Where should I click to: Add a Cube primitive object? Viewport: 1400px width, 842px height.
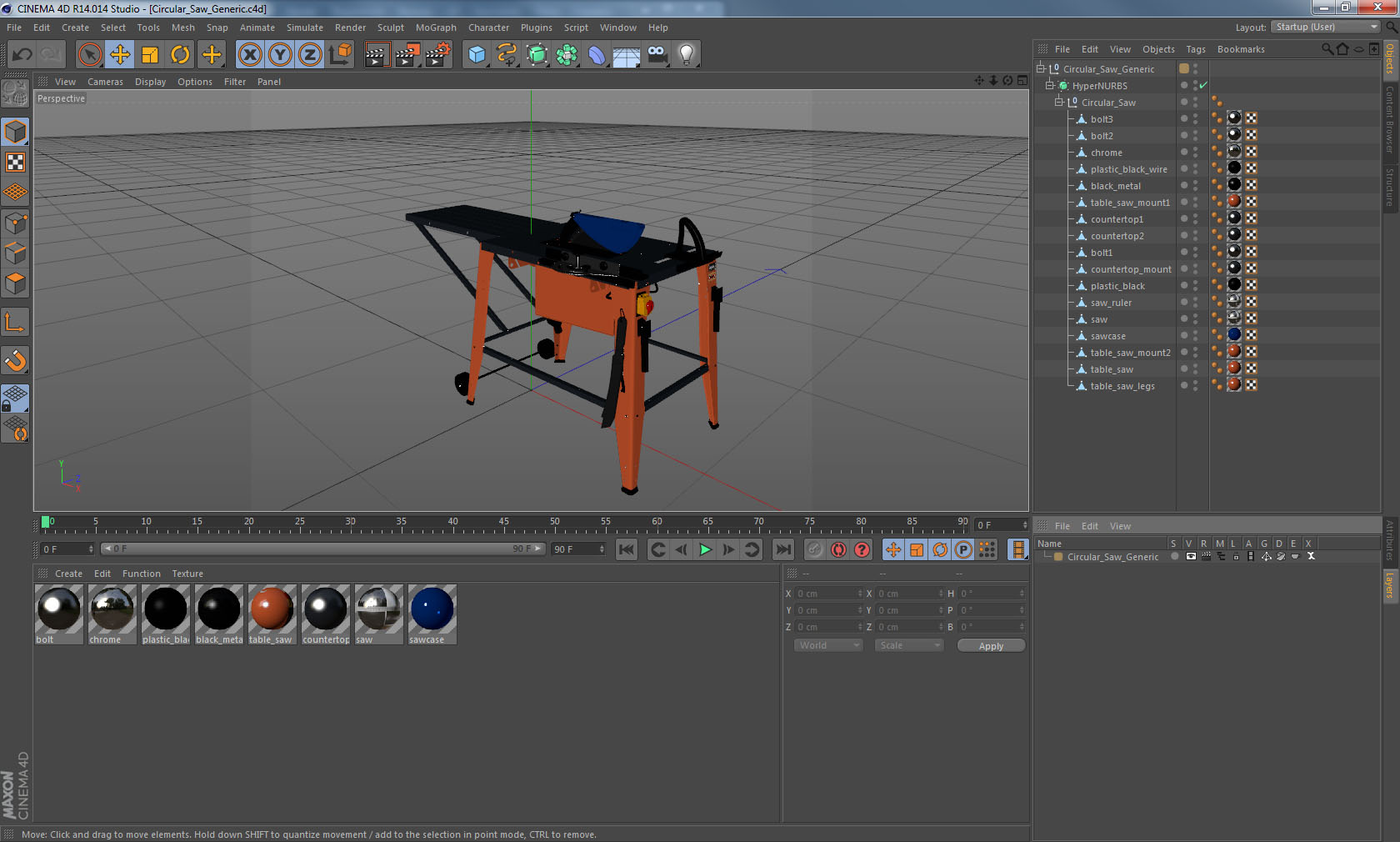[x=477, y=55]
